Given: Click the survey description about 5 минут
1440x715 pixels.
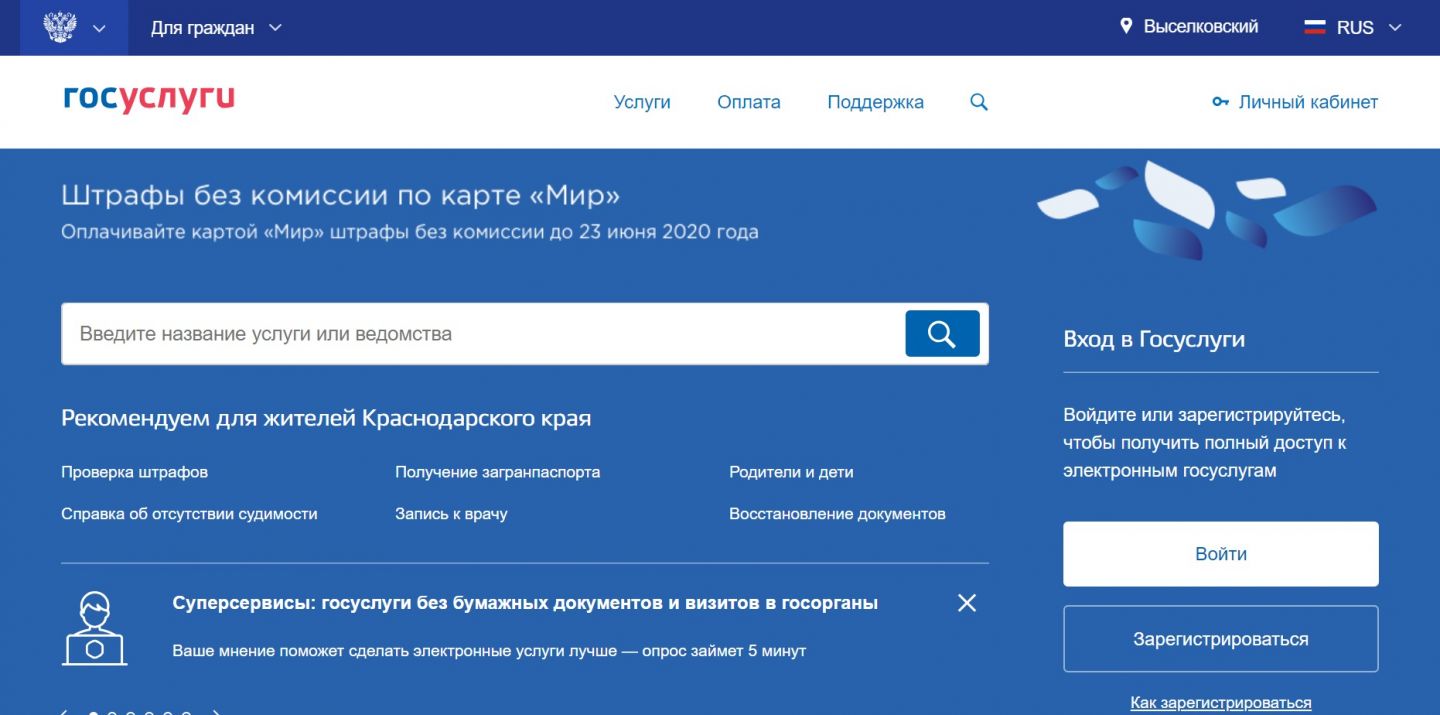Looking at the screenshot, I should (489, 651).
